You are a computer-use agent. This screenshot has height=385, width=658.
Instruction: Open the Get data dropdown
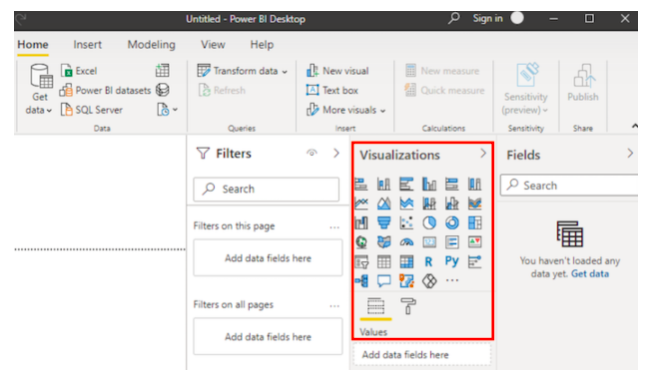39,89
